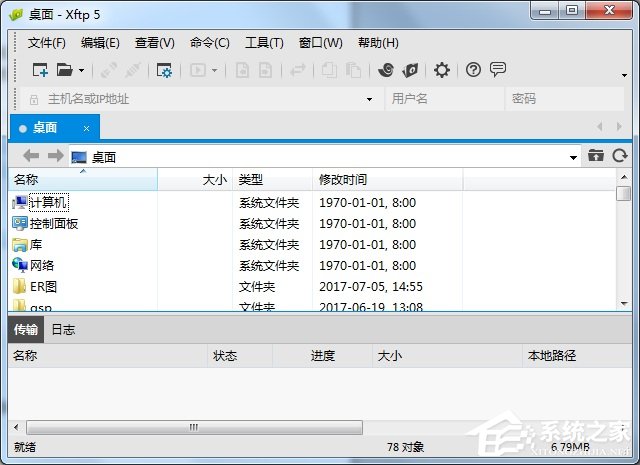This screenshot has height=465, width=640.
Task: Open the 工具(T) menu
Action: (264, 42)
